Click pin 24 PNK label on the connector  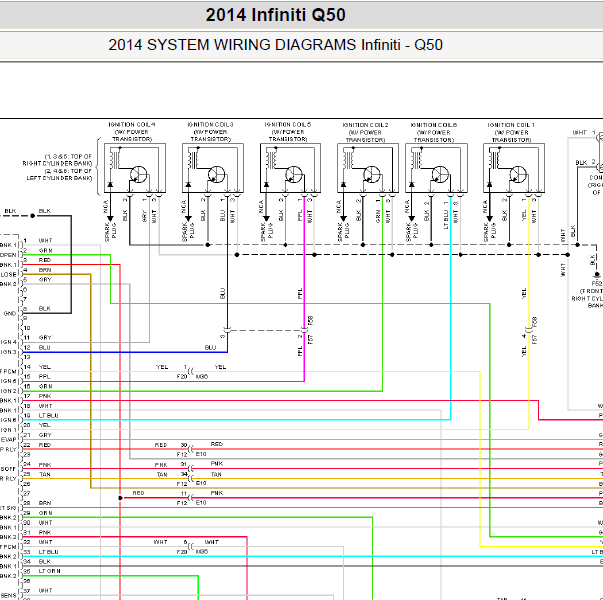tap(45, 465)
